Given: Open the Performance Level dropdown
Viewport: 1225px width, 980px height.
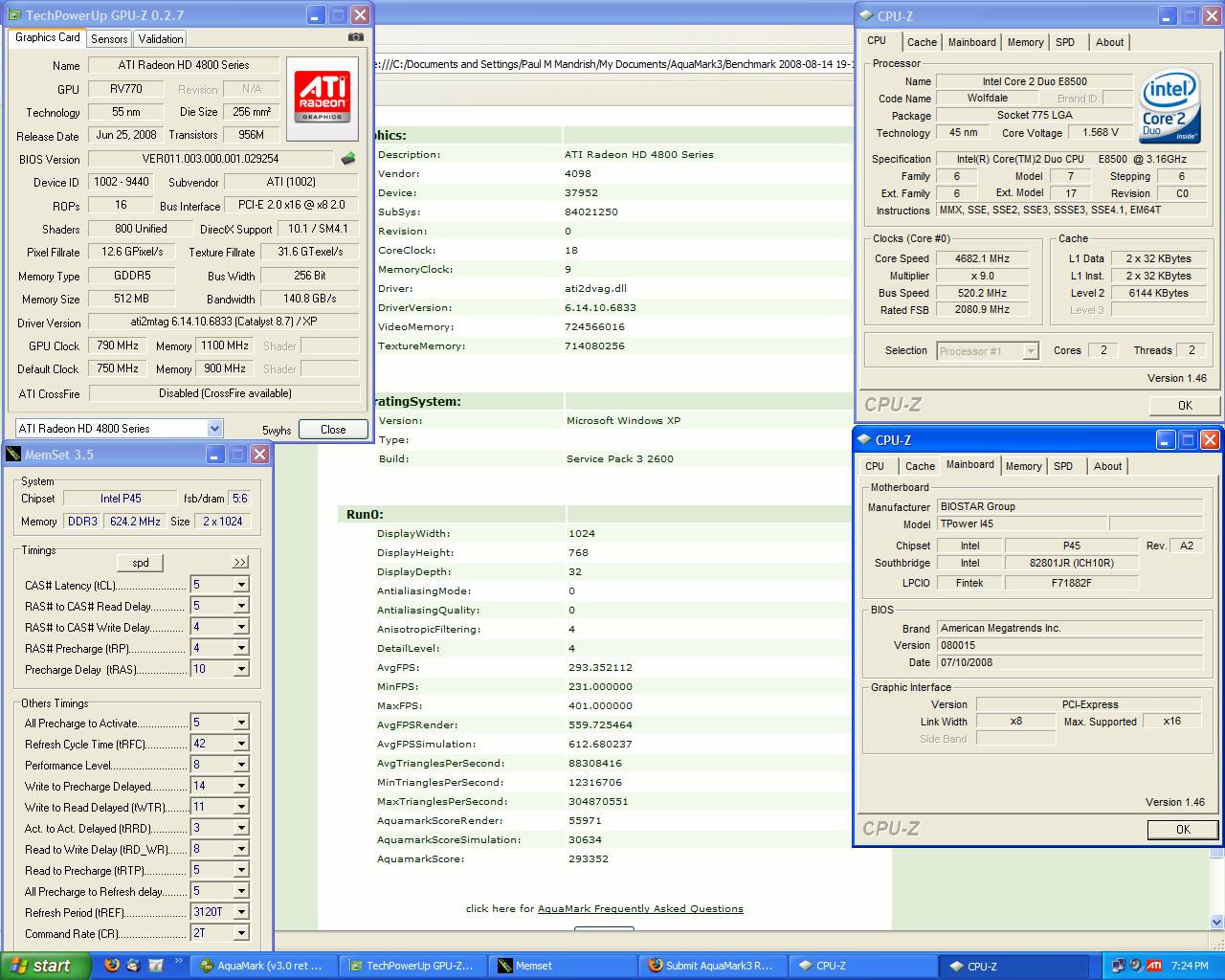Looking at the screenshot, I should (241, 765).
